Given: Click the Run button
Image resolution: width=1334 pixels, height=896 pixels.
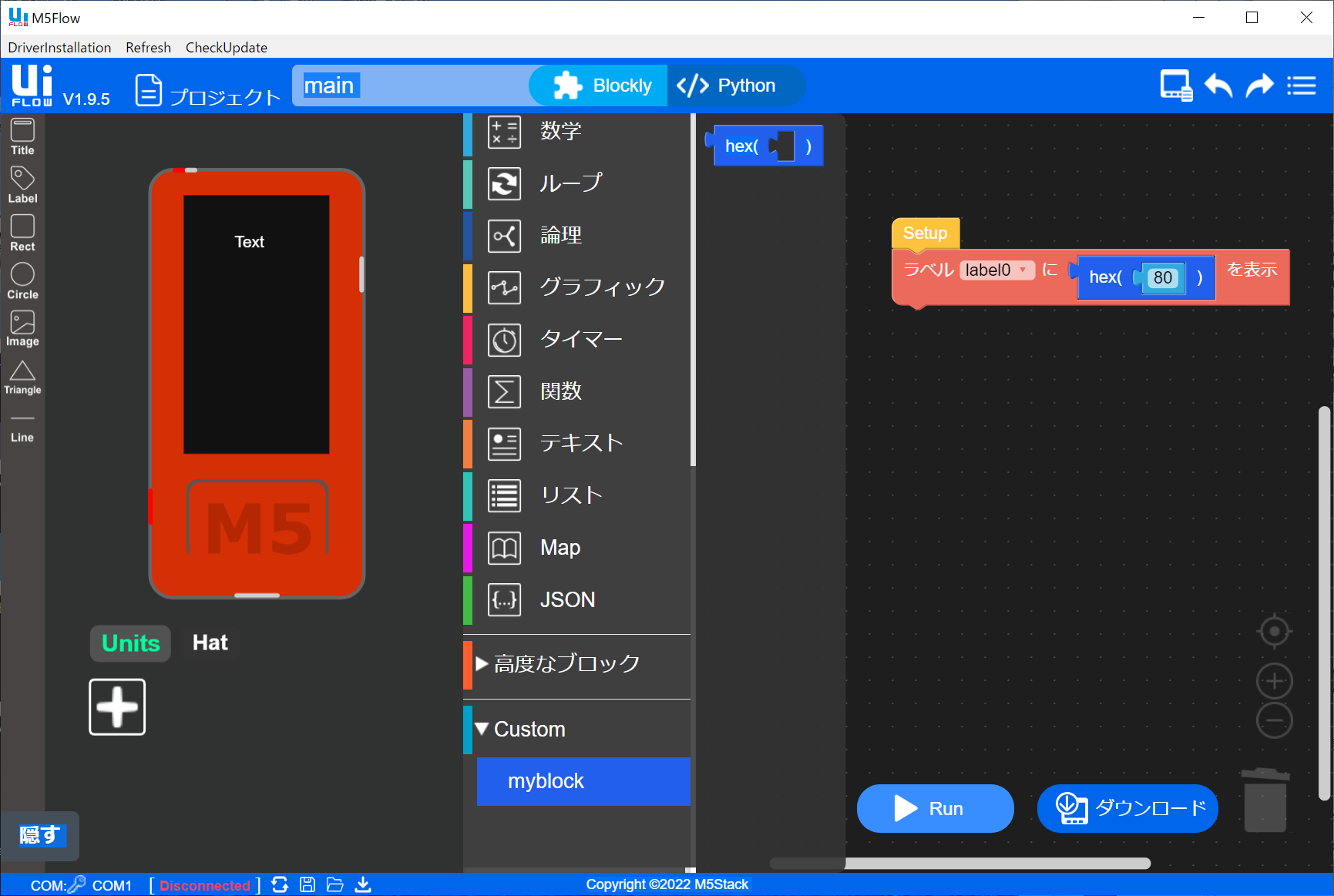Looking at the screenshot, I should tap(936, 809).
